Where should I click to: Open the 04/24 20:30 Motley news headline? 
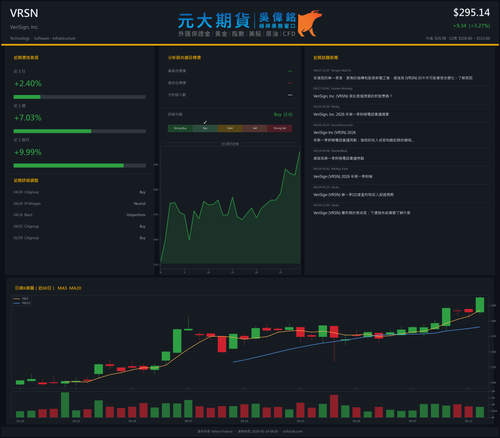pyautogui.click(x=351, y=114)
